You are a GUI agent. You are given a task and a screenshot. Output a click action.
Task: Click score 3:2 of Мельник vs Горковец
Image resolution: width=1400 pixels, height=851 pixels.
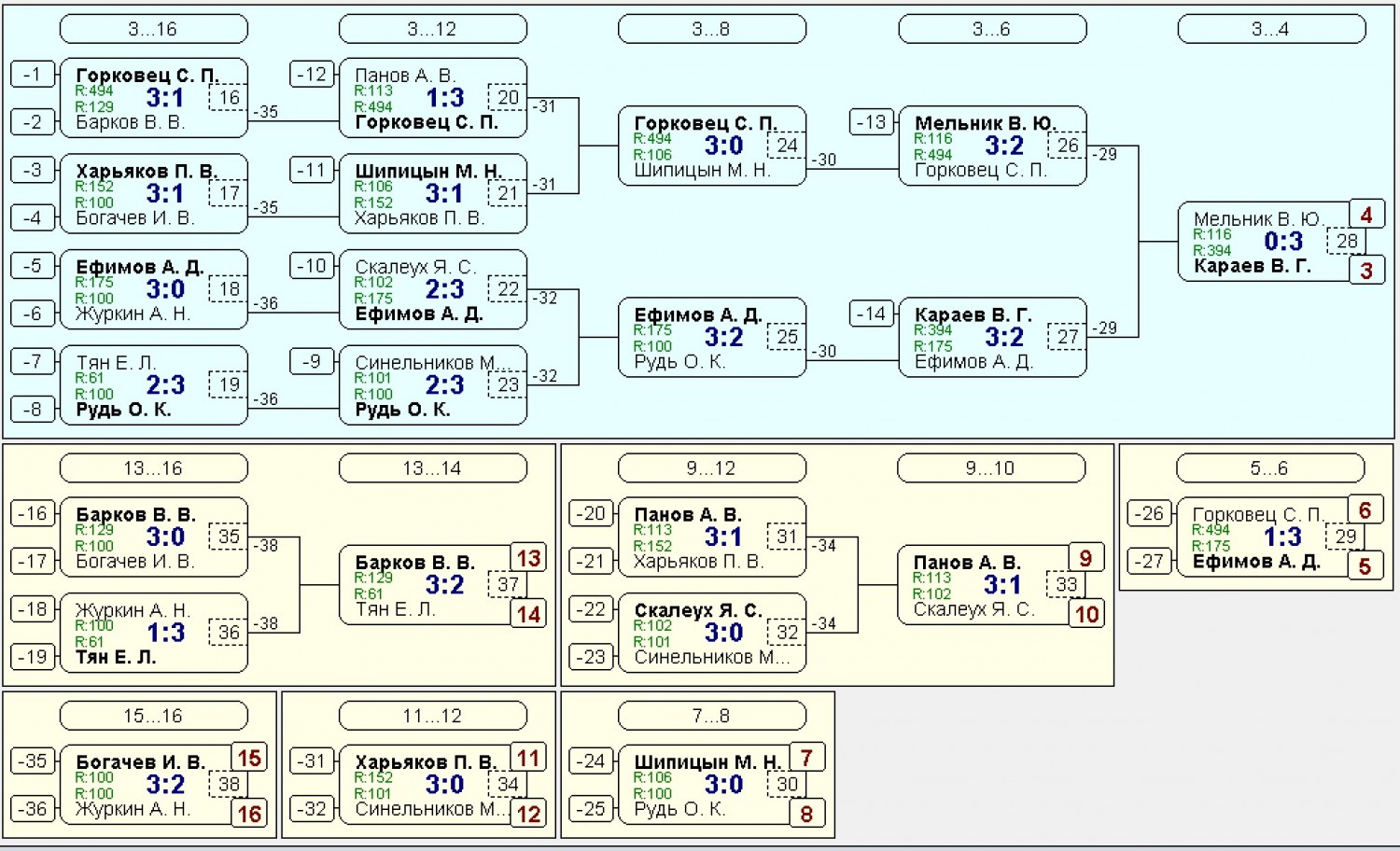pyautogui.click(x=1004, y=146)
